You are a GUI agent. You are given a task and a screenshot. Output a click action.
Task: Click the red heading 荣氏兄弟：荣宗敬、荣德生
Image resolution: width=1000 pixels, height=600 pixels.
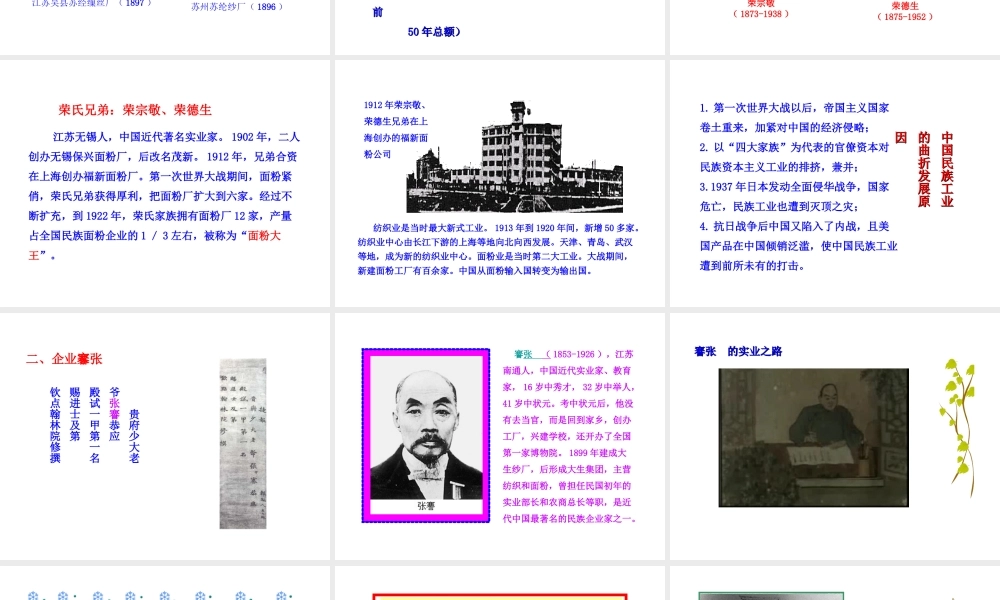tap(135, 110)
